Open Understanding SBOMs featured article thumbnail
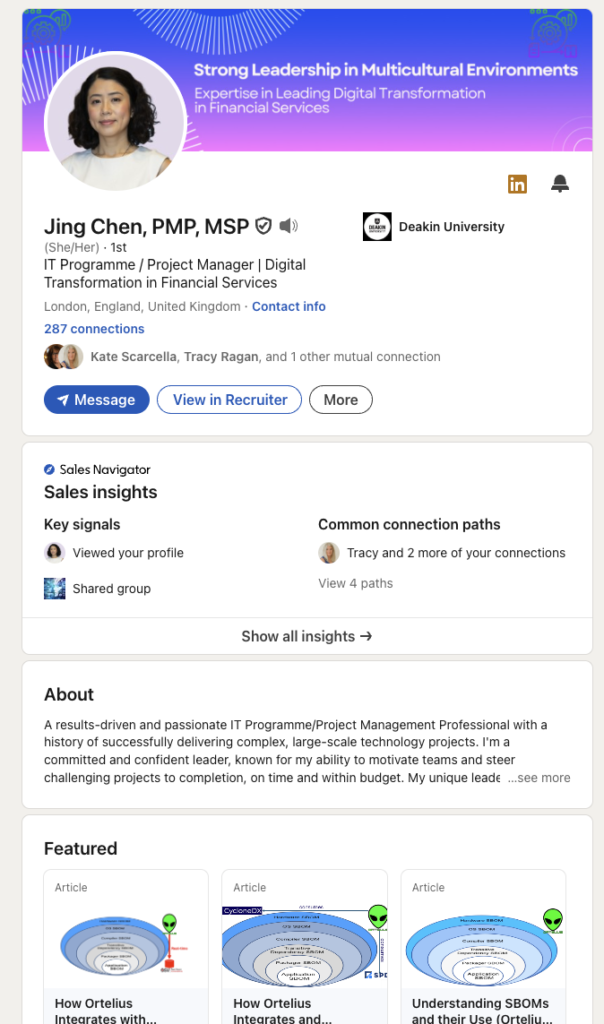Screen dimensions: 604x1024 [483, 947]
